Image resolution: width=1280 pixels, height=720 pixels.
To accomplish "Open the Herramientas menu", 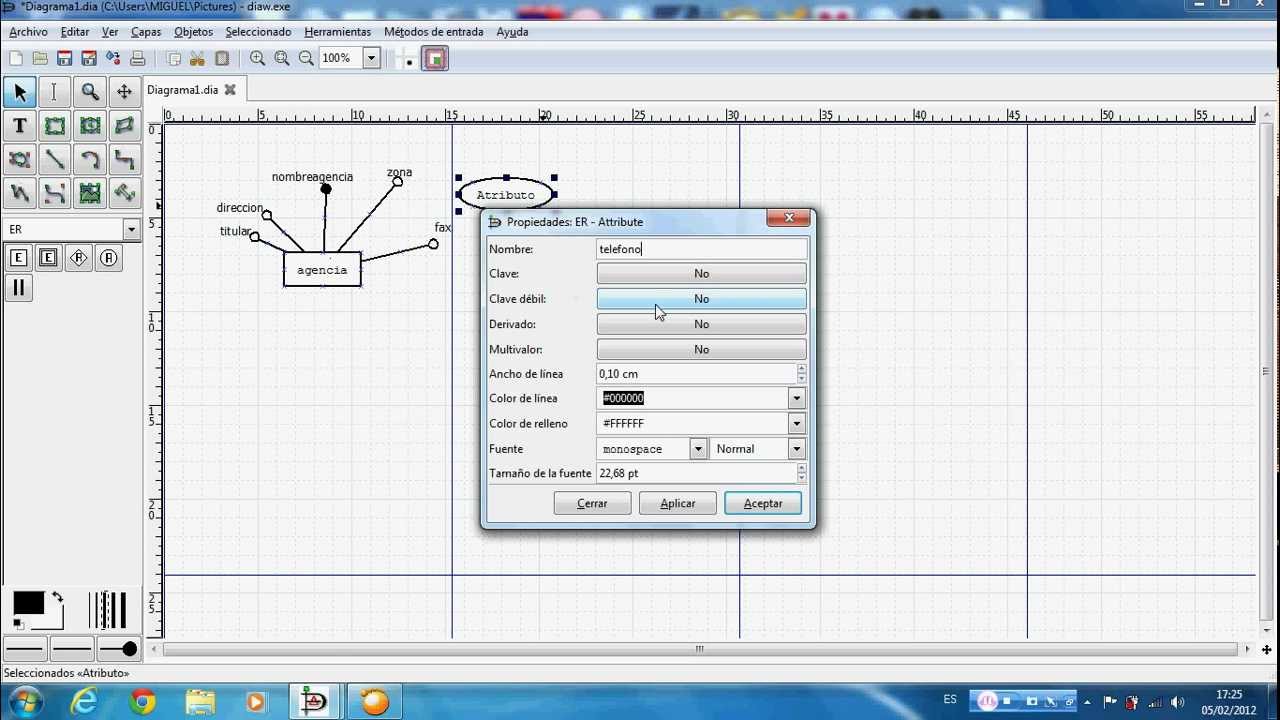I will pos(337,32).
